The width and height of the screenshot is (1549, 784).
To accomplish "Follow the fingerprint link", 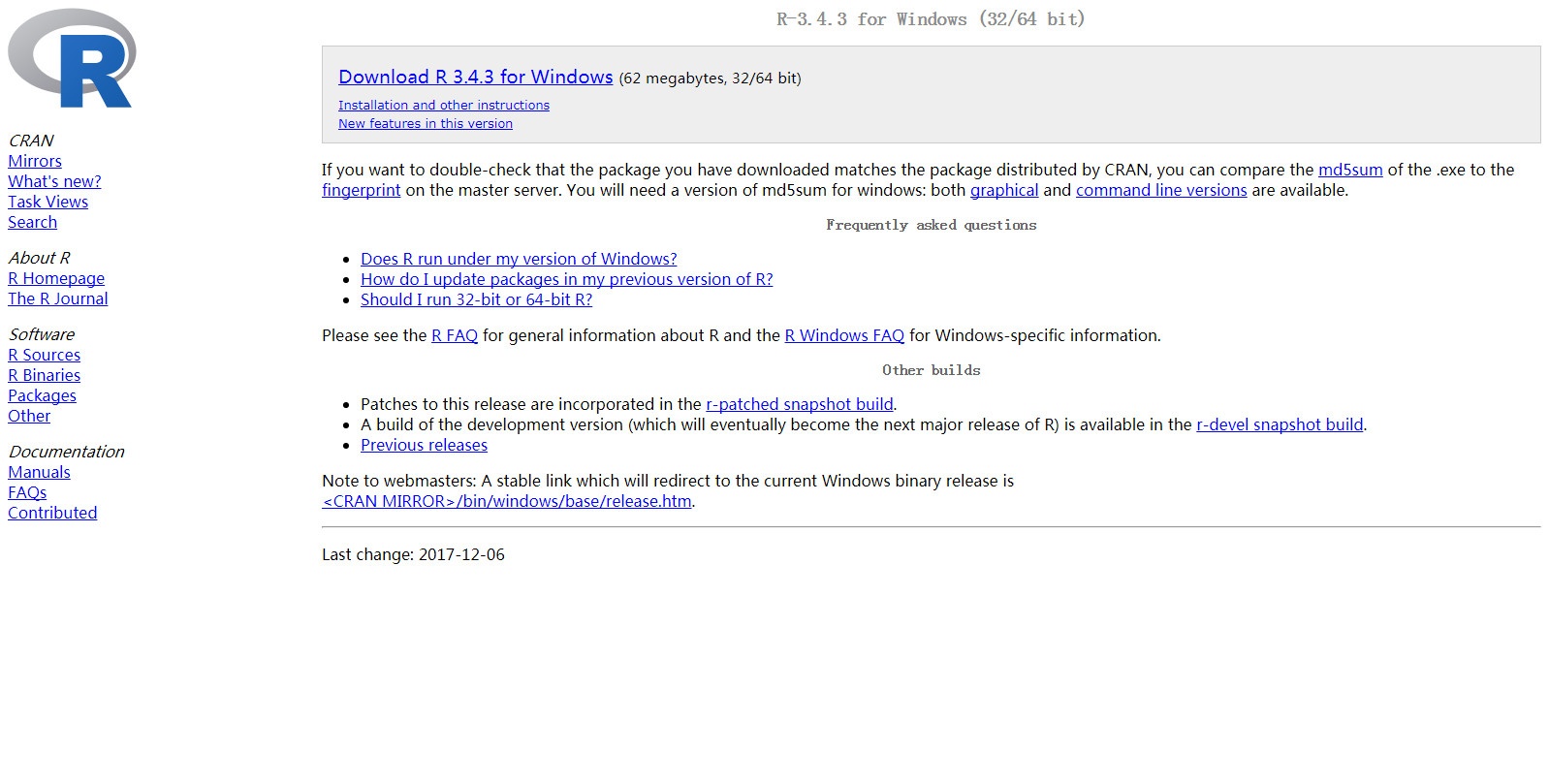I will [x=361, y=190].
